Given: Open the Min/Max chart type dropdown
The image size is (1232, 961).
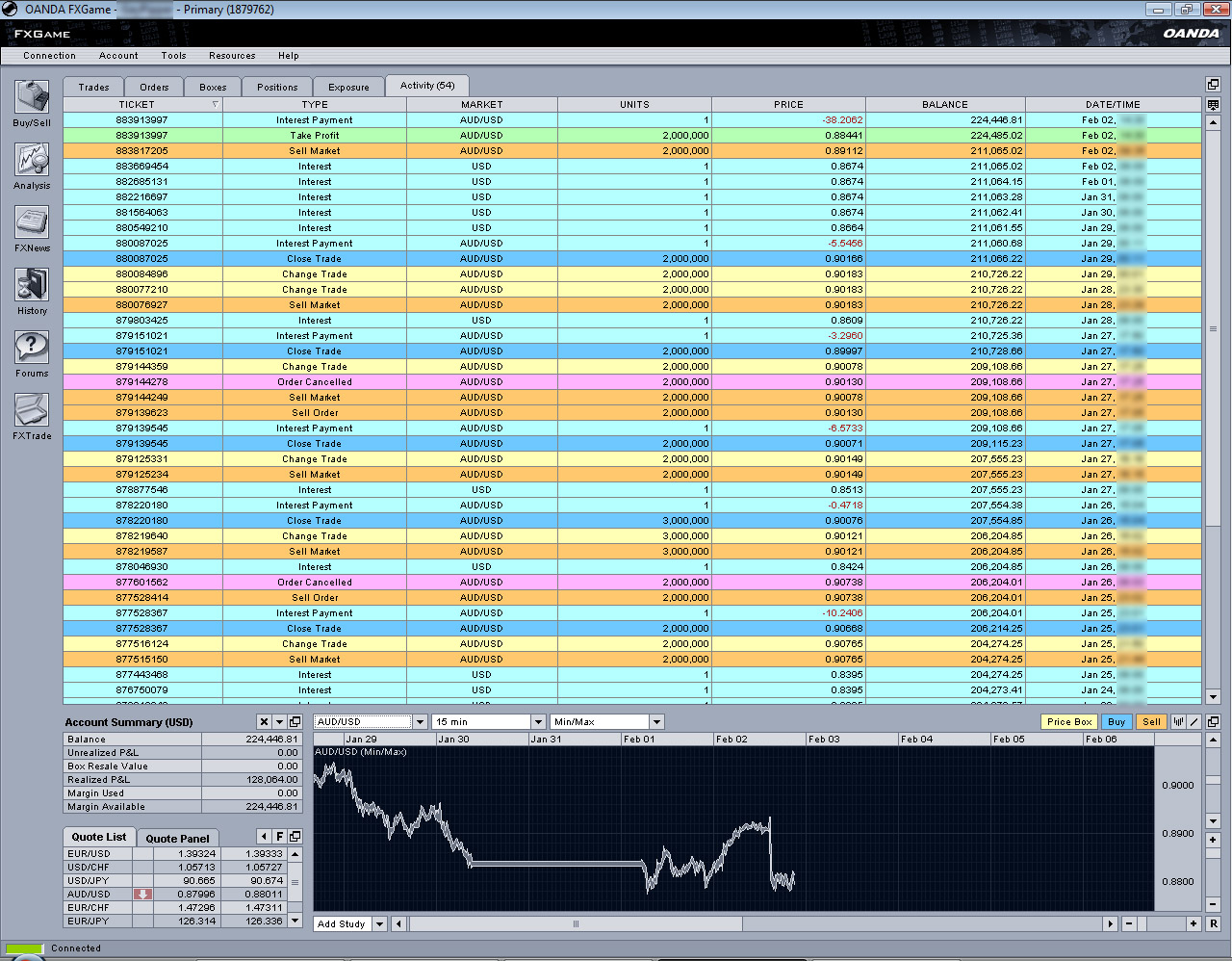Looking at the screenshot, I should (x=656, y=721).
